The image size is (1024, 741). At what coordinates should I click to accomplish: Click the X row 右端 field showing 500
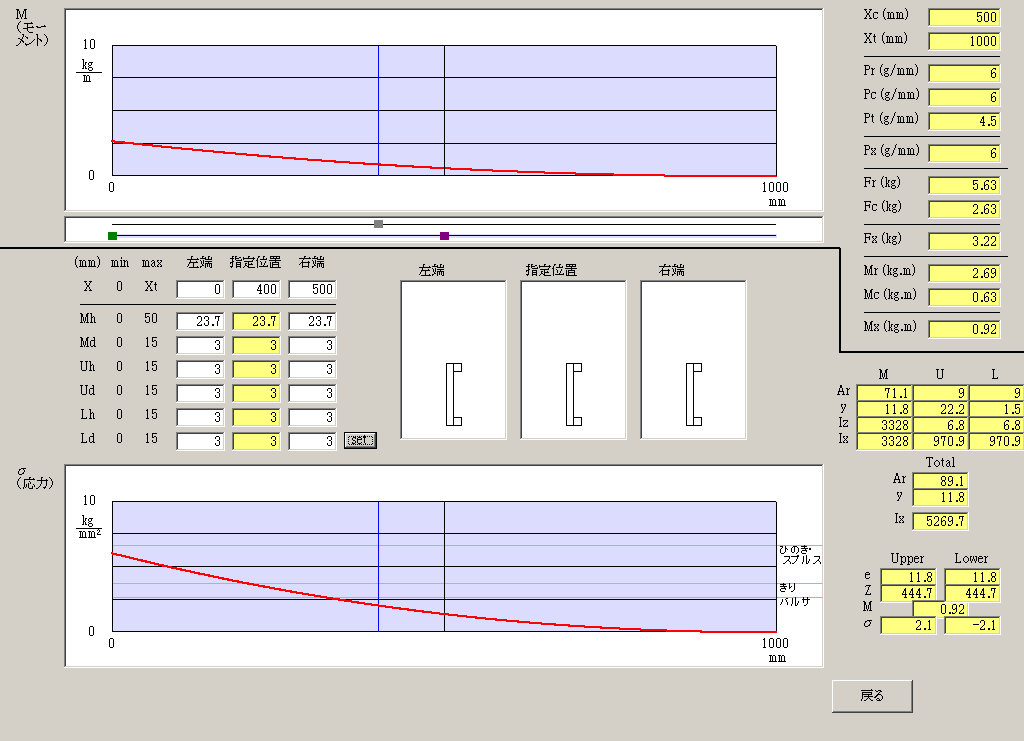tap(312, 290)
